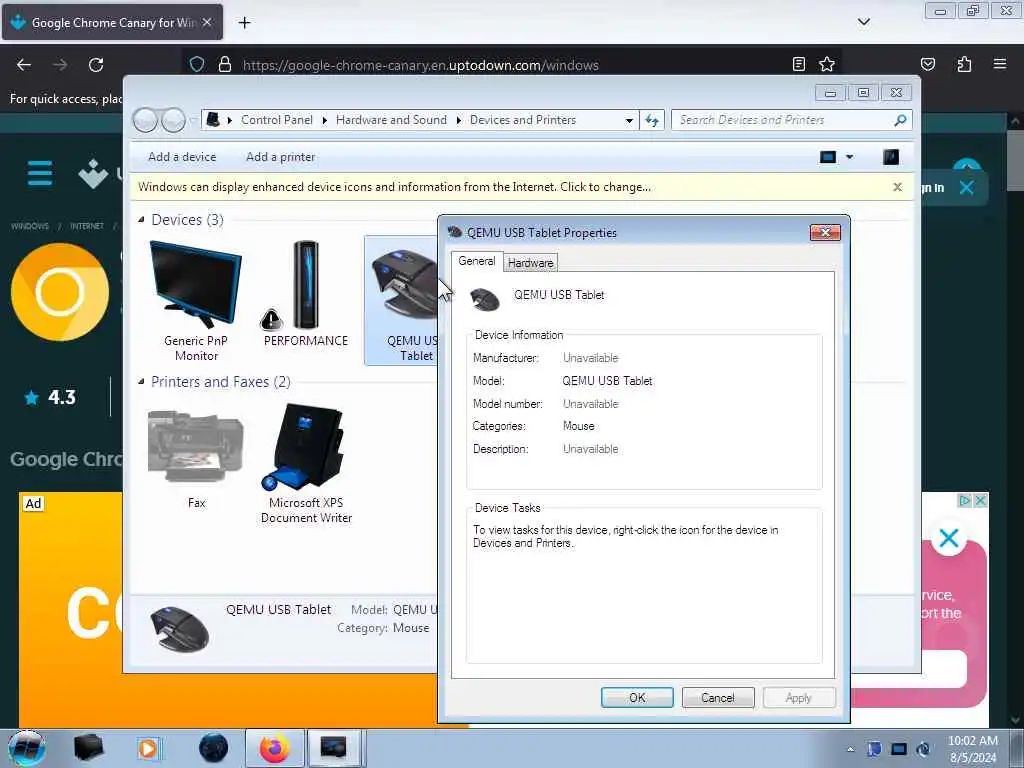Select the QEMU USB Tablet device icon
The image size is (1024, 768).
click(404, 301)
